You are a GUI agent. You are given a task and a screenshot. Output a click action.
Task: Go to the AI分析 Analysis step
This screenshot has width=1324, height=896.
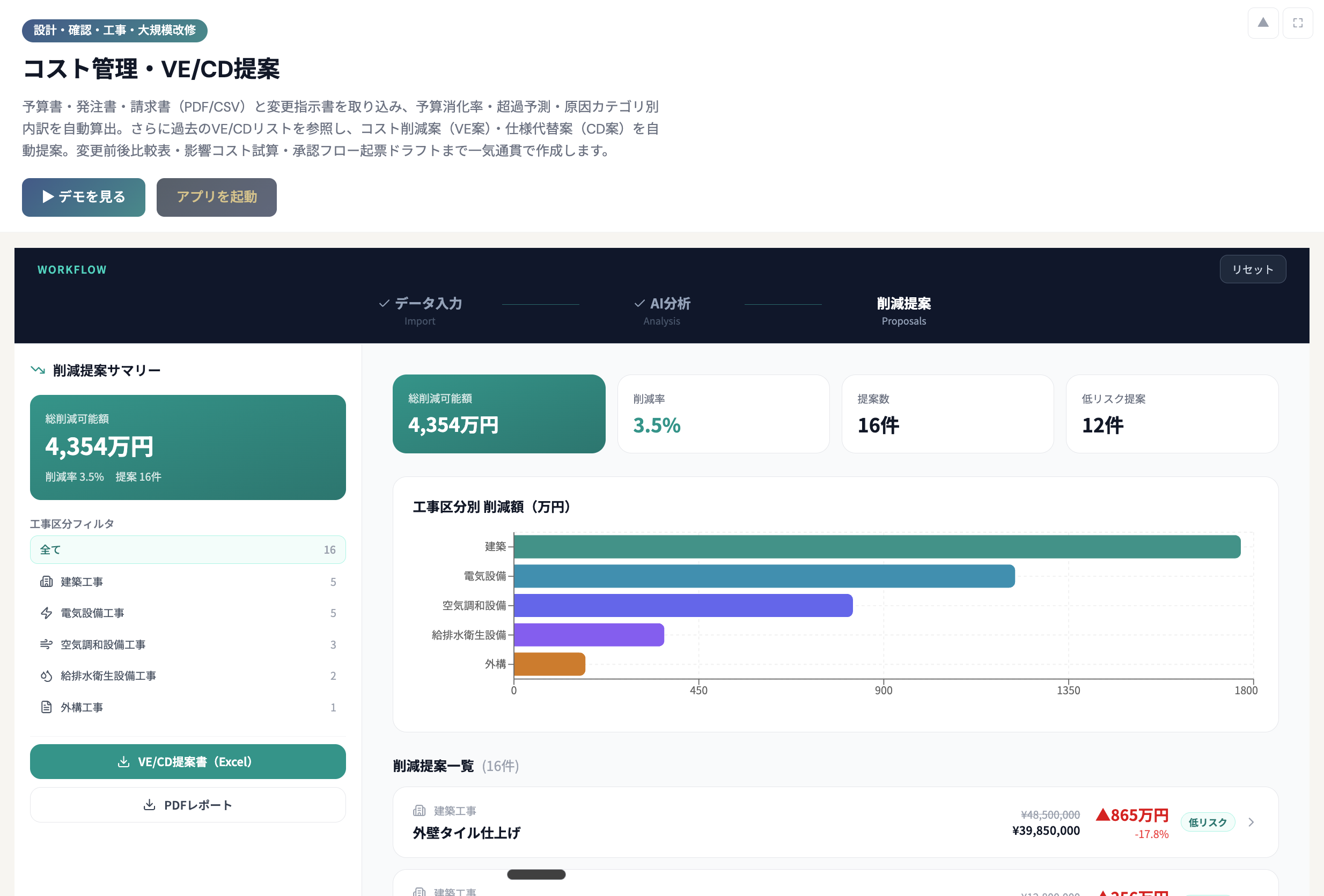click(662, 311)
